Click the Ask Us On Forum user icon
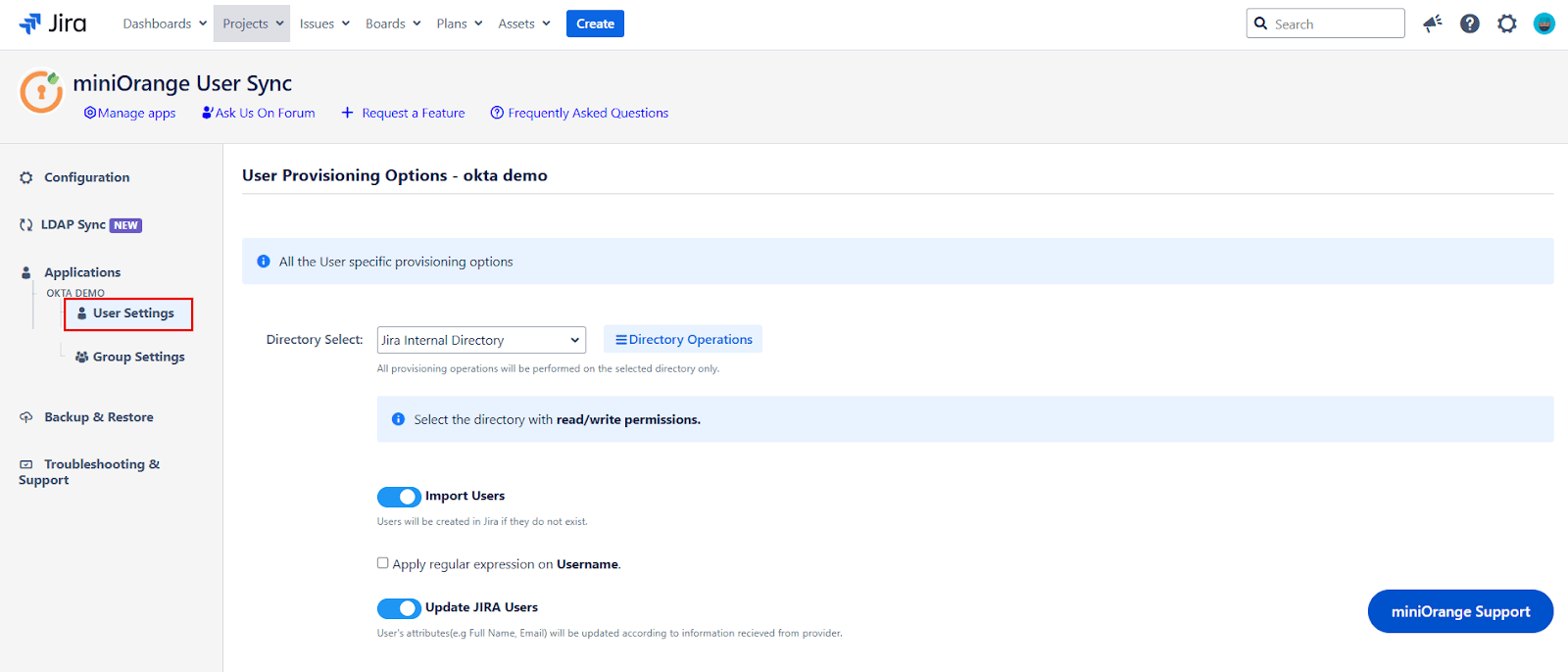This screenshot has height=672, width=1568. tap(208, 113)
